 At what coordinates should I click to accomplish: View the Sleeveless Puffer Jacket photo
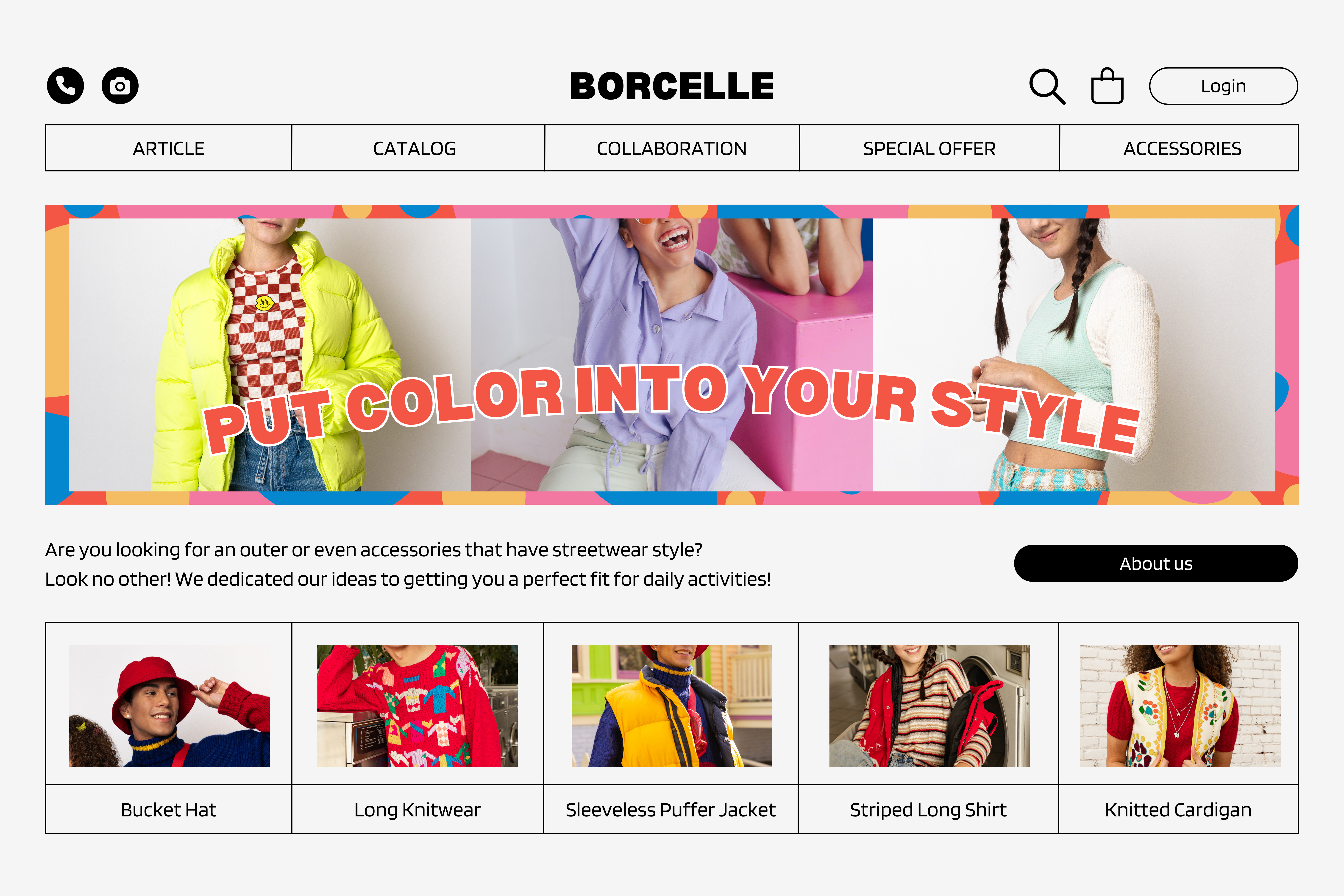[671, 706]
